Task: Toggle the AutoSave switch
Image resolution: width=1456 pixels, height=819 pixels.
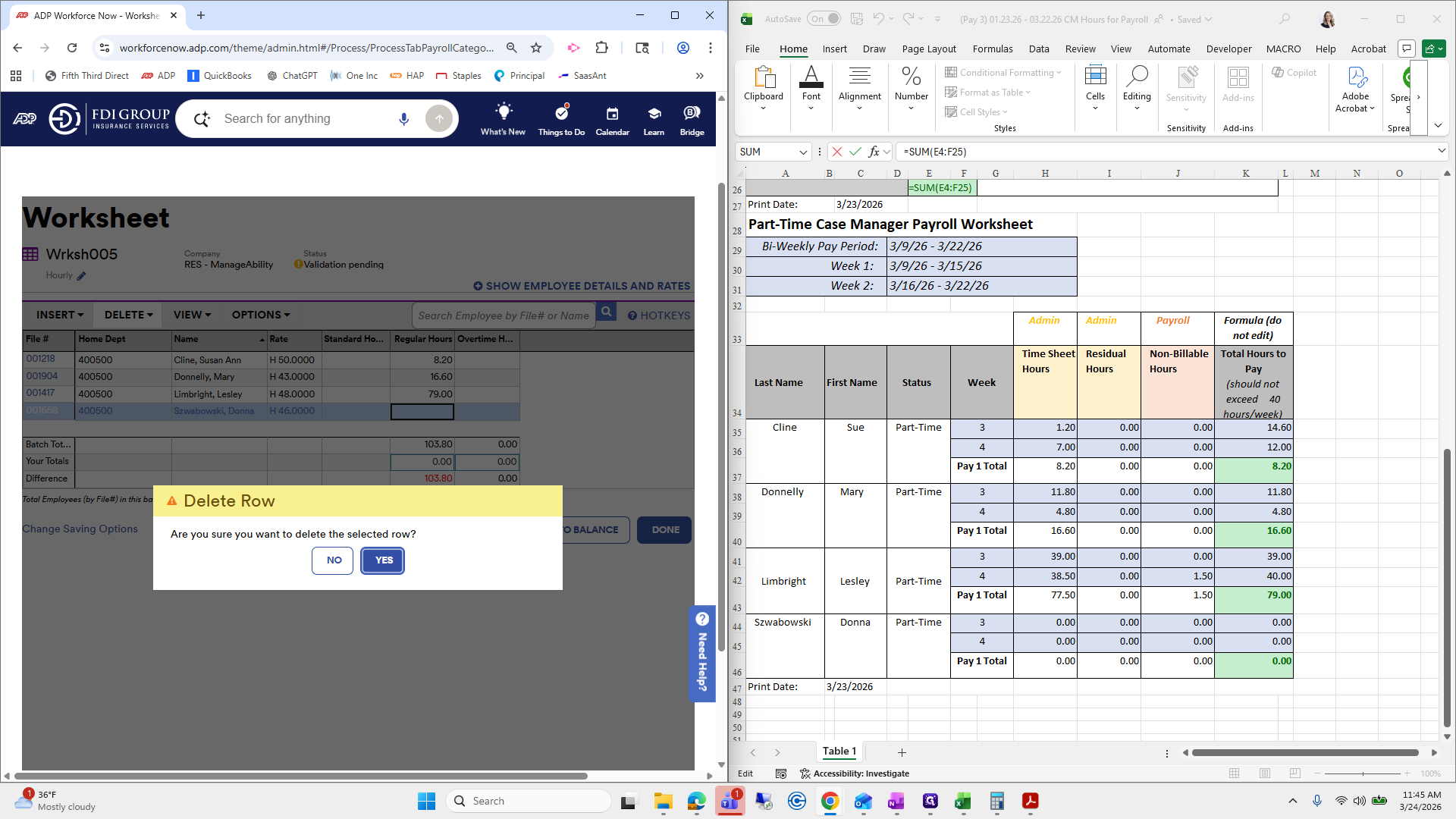Action: point(824,19)
